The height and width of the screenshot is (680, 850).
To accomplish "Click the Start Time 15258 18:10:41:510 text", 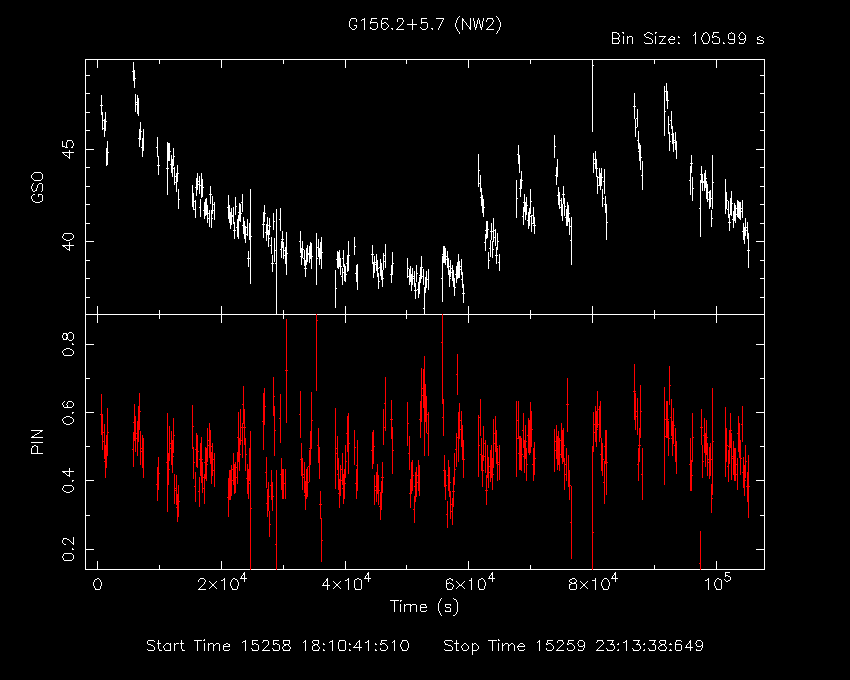I will 278,646.
